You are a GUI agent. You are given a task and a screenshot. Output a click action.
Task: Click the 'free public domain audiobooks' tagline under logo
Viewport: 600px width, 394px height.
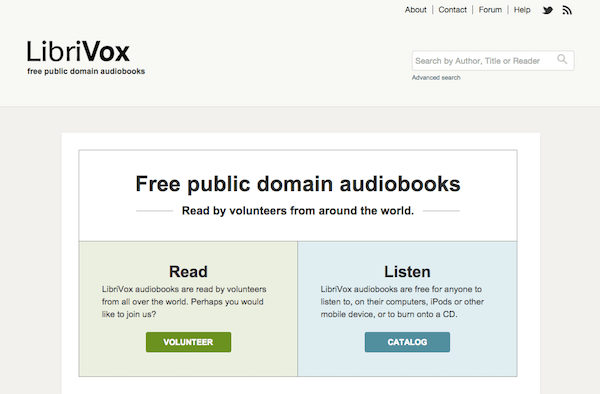tap(86, 72)
